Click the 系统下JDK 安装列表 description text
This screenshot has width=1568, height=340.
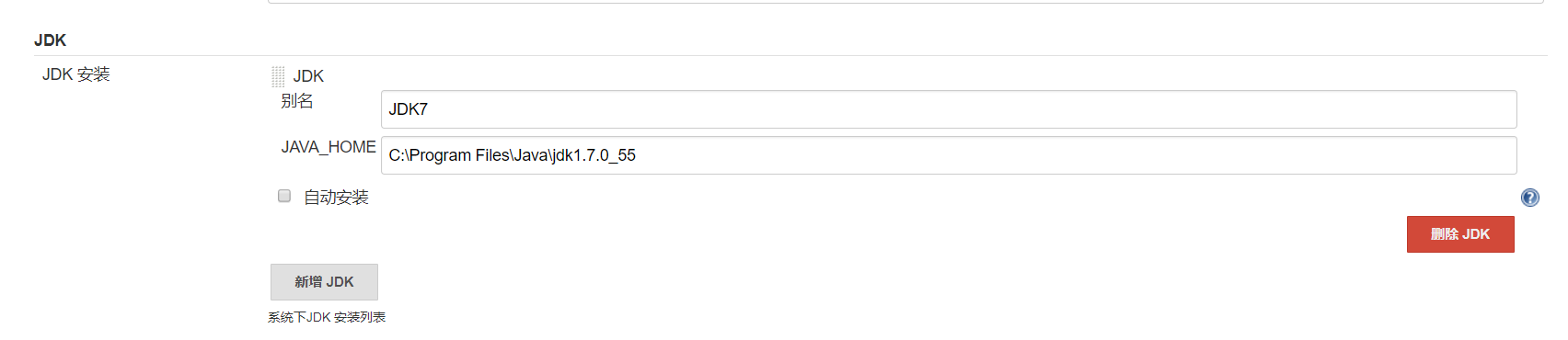coord(327,317)
